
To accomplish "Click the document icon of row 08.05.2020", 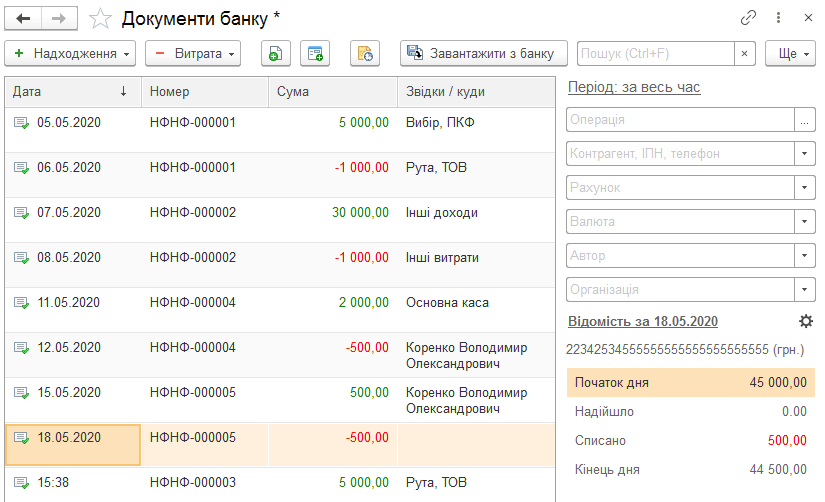I will (x=22, y=258).
